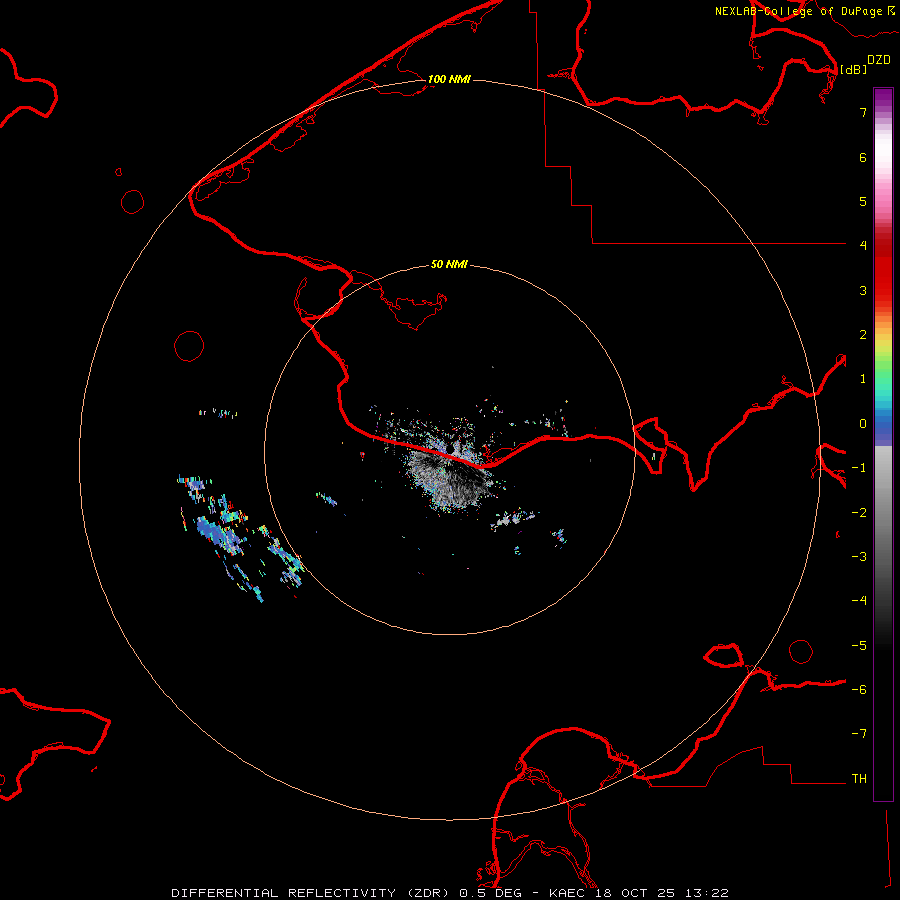Click "DIFFERENTIAL REFLECTIVITY" in the bottom caption

coord(284,893)
